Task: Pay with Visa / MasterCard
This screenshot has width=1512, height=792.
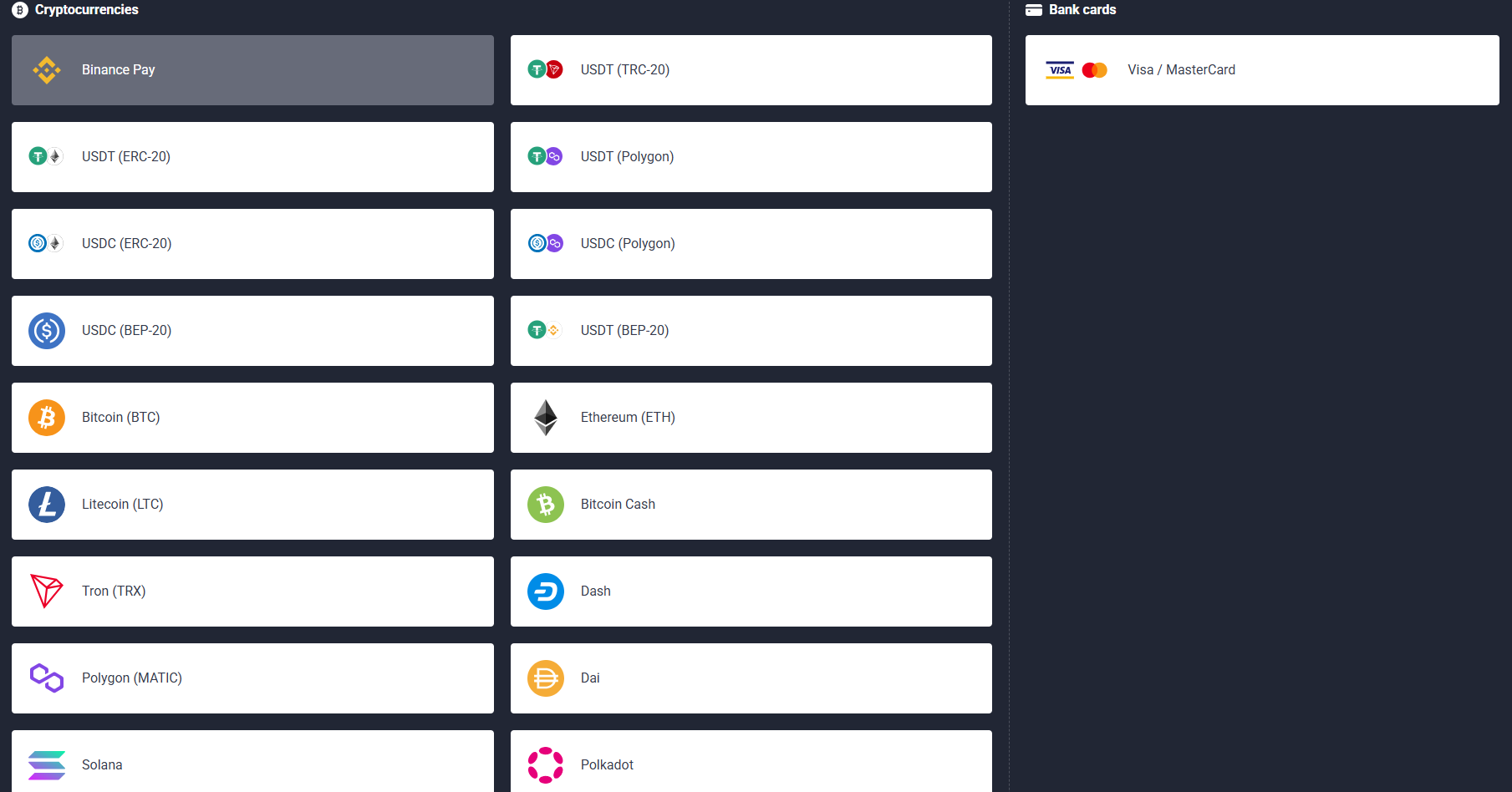Action: click(x=1261, y=70)
